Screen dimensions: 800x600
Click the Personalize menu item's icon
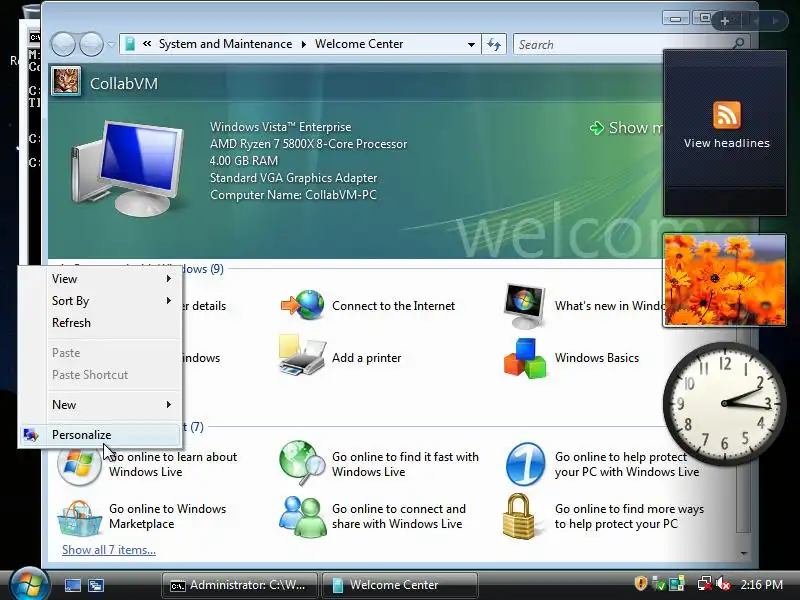[31, 435]
